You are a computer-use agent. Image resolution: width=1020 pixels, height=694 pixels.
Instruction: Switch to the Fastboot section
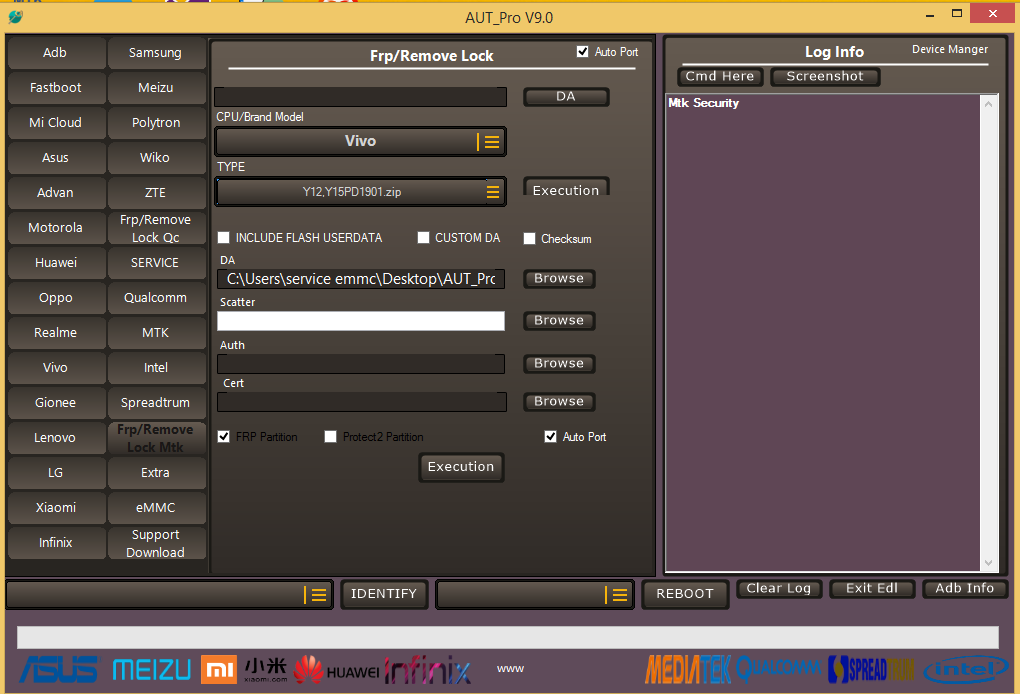56,88
